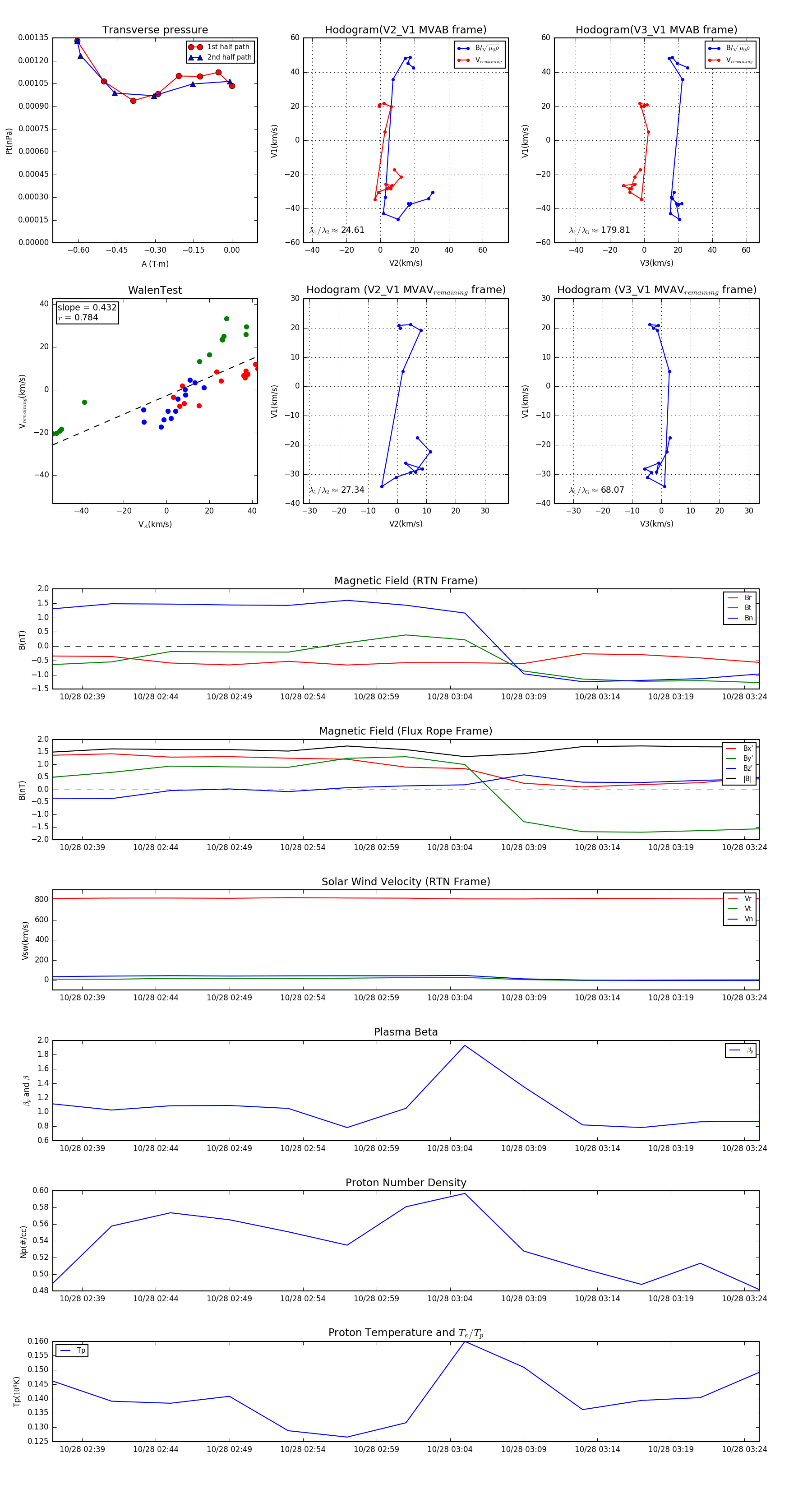Select the "Solar Wind Velocity (RTN Frame)" title
Screen dimensions: 812x1489
(406, 882)
